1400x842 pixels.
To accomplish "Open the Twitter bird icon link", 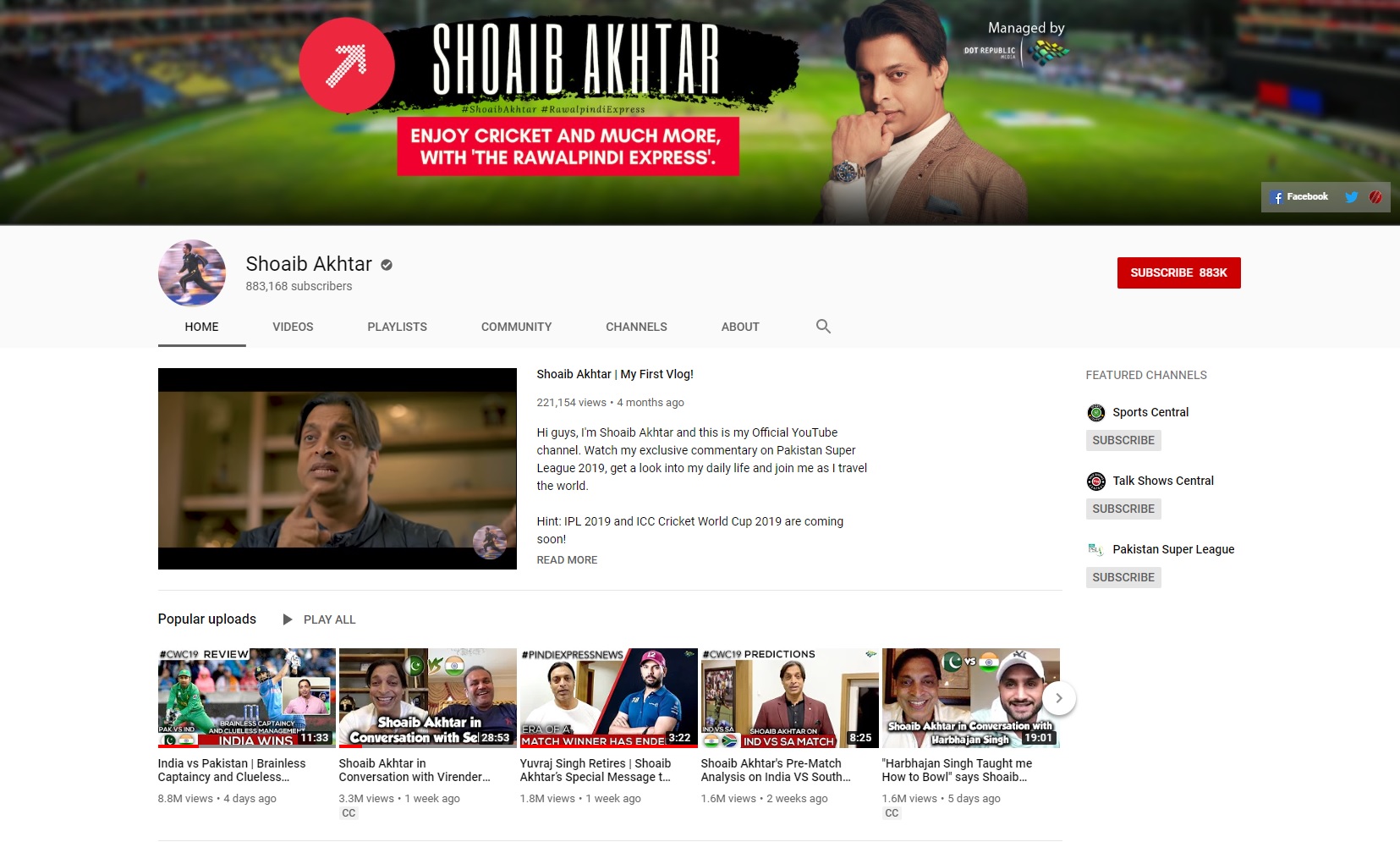I will [1352, 197].
